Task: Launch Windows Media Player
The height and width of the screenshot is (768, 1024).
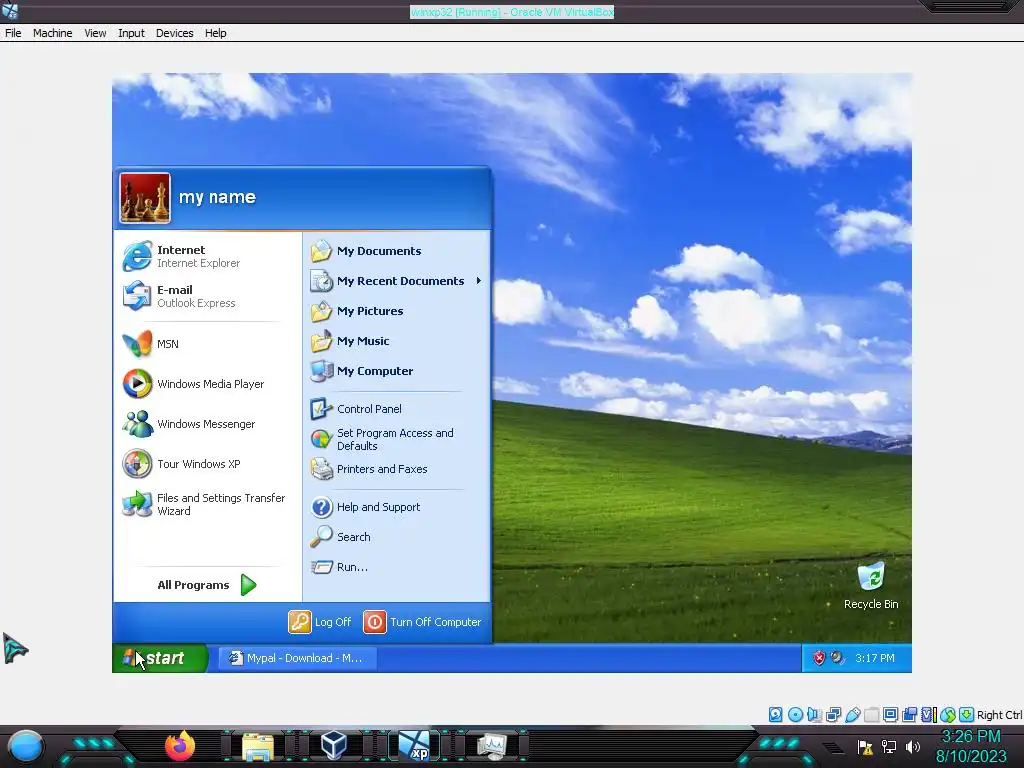Action: click(210, 384)
